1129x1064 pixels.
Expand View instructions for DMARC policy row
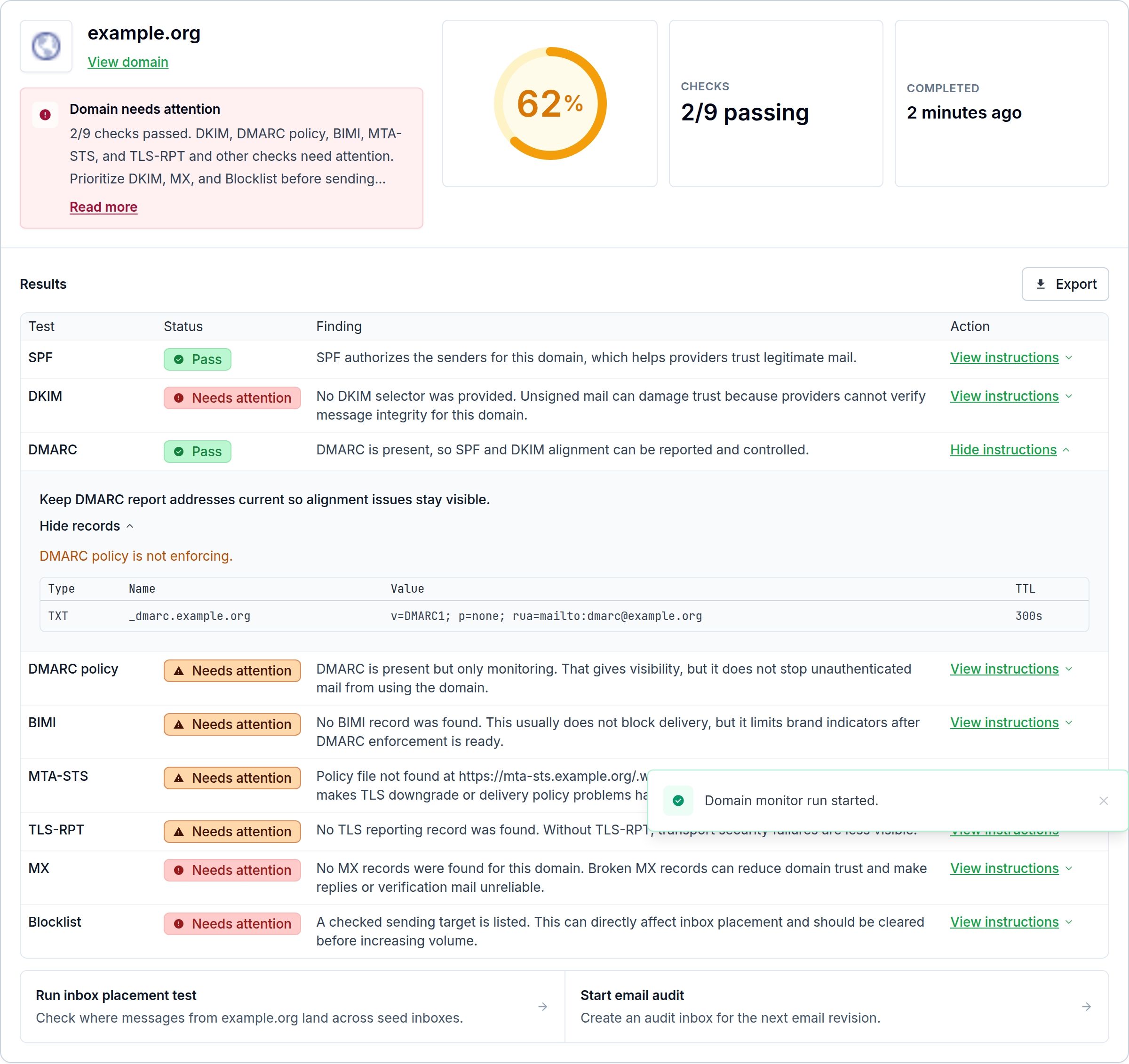[x=1011, y=669]
